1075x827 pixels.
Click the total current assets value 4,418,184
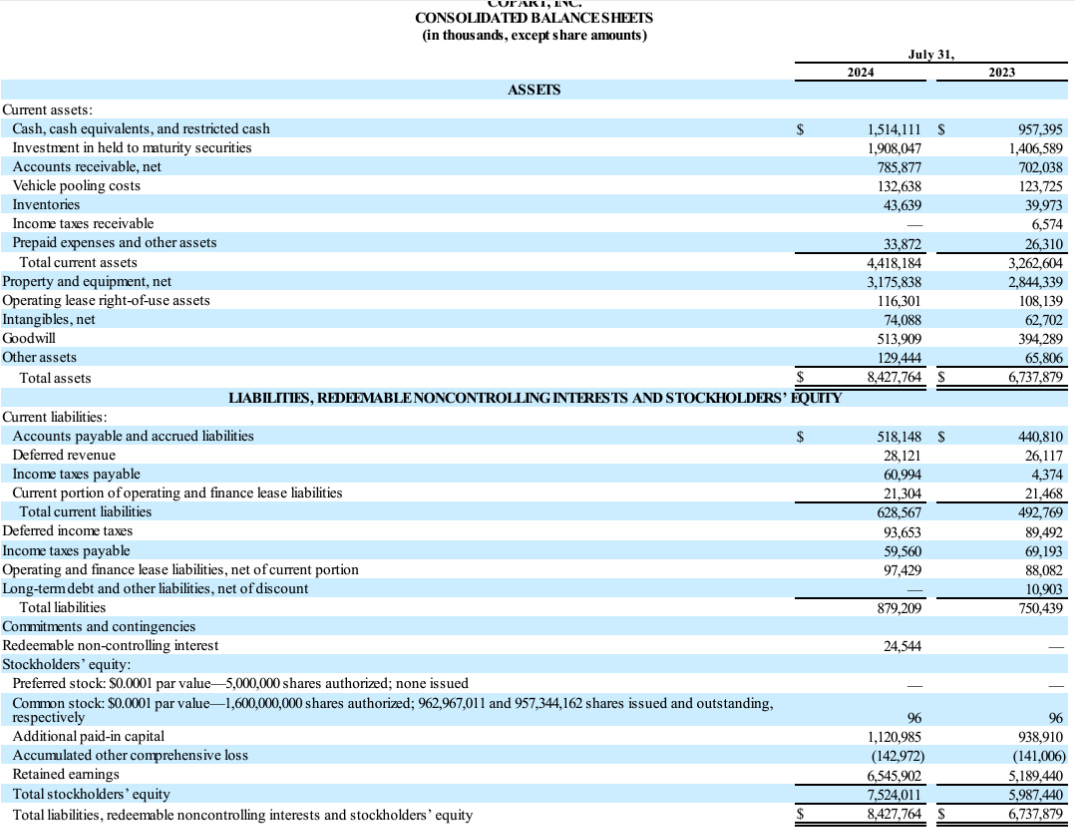tap(894, 263)
